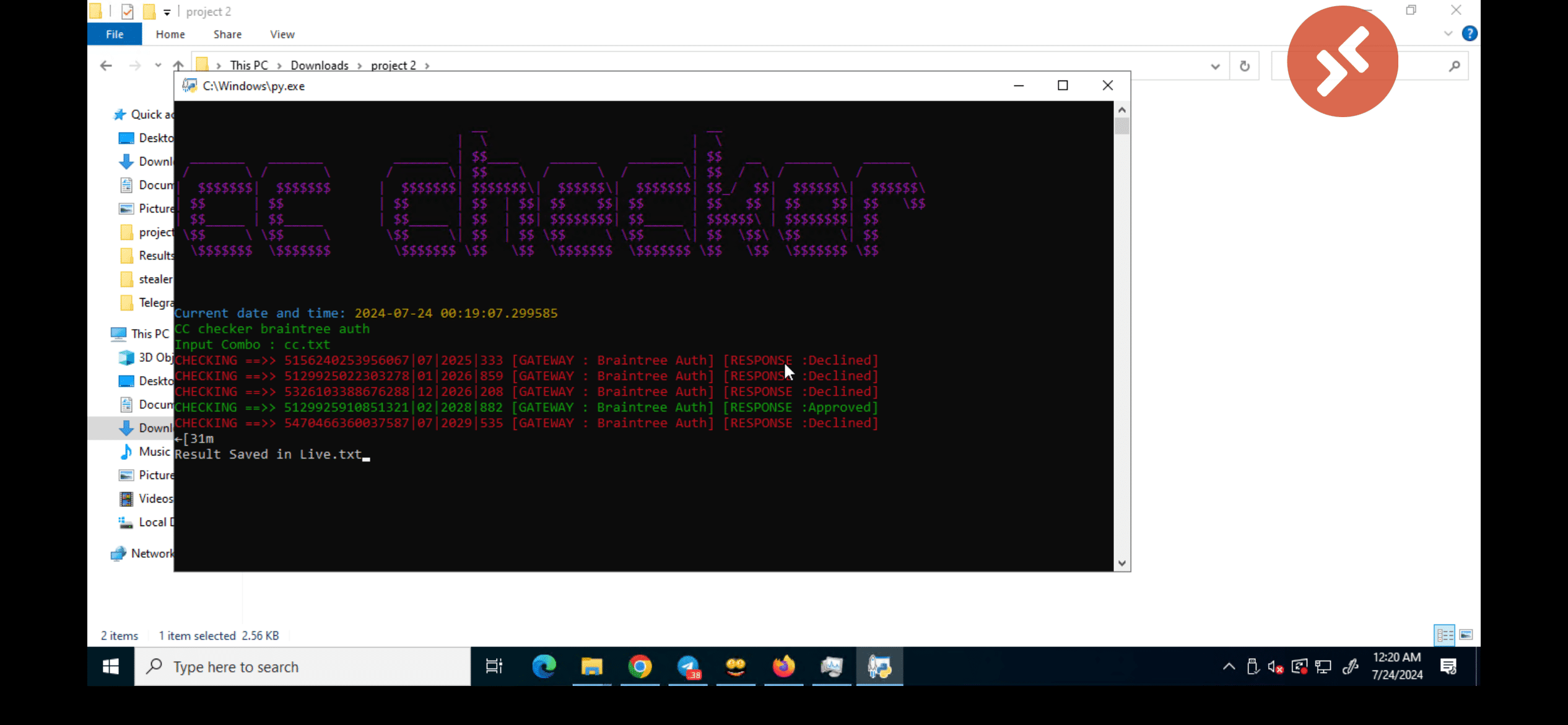The width and height of the screenshot is (1568, 725).
Task: Expand the ribbon with the chevron
Action: (x=1448, y=33)
